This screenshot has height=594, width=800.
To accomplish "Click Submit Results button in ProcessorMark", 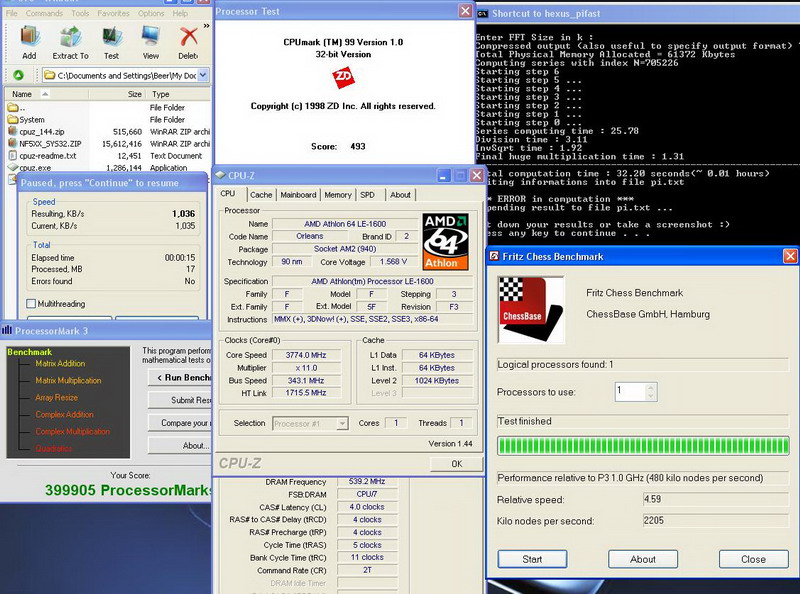I will tap(180, 400).
